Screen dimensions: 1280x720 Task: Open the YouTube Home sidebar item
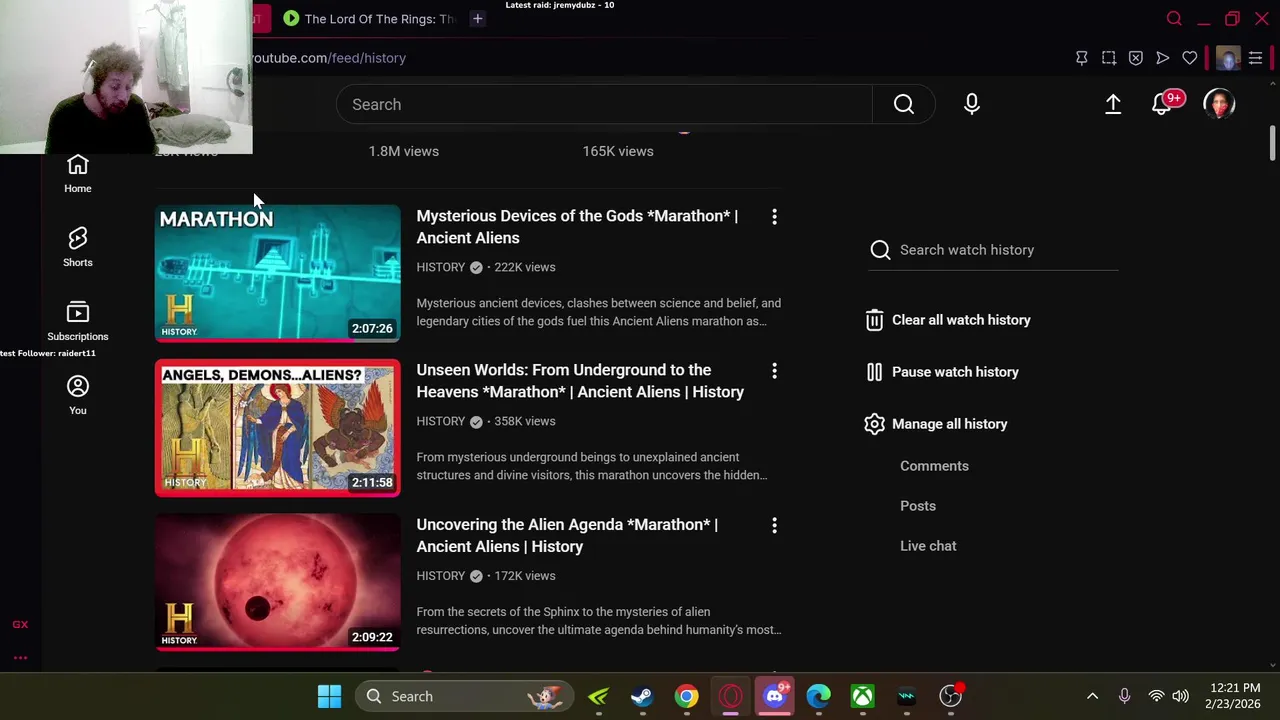click(77, 173)
